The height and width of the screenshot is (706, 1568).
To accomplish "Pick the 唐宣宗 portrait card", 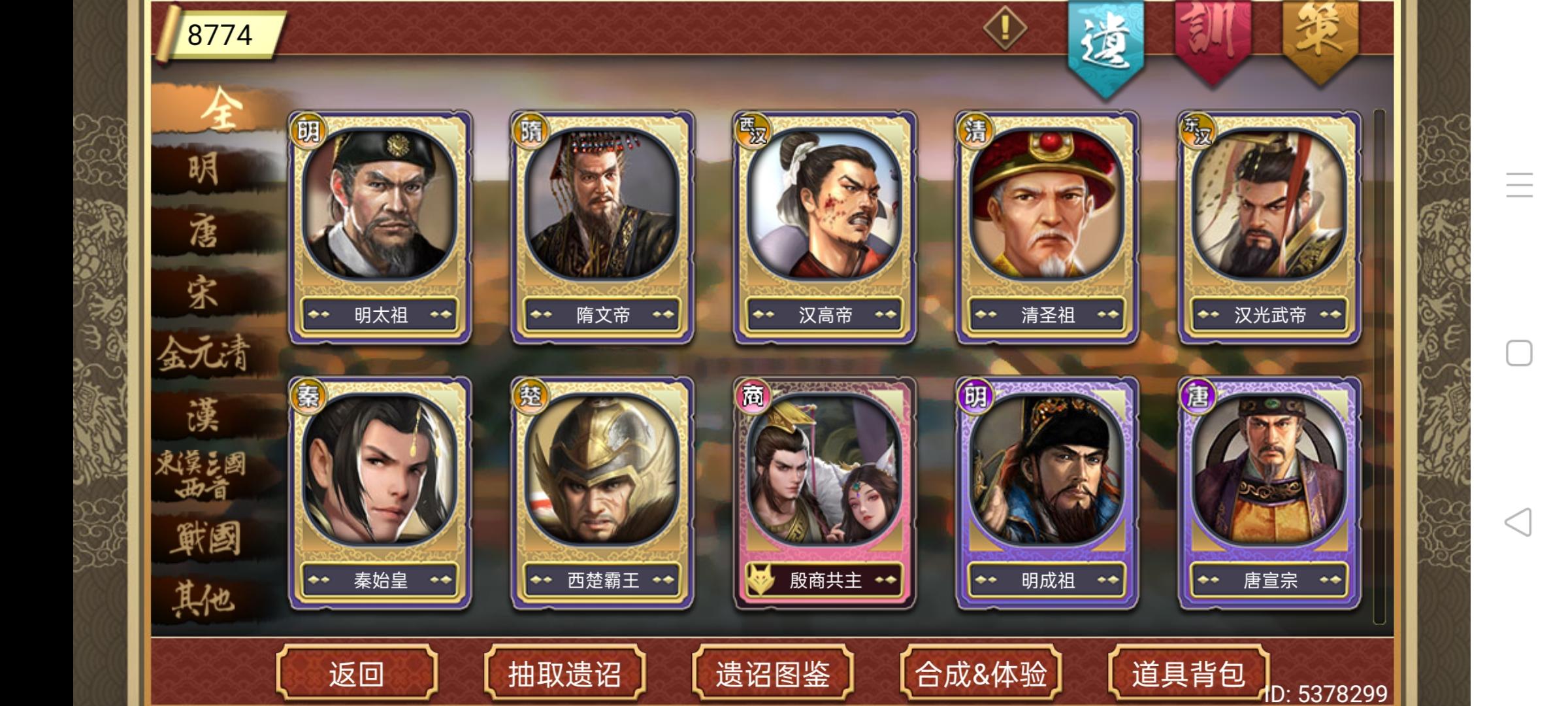I will 1269,494.
